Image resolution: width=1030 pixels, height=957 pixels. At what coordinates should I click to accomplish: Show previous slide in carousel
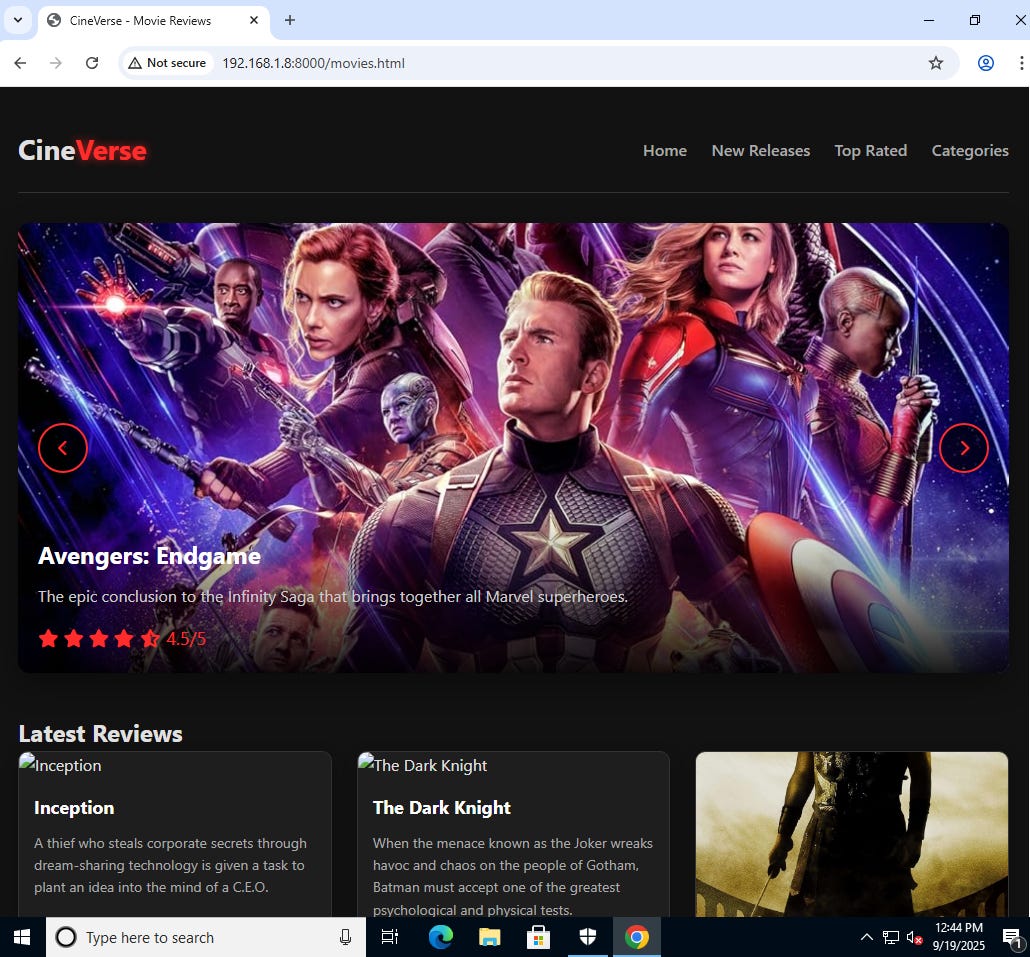click(x=62, y=448)
